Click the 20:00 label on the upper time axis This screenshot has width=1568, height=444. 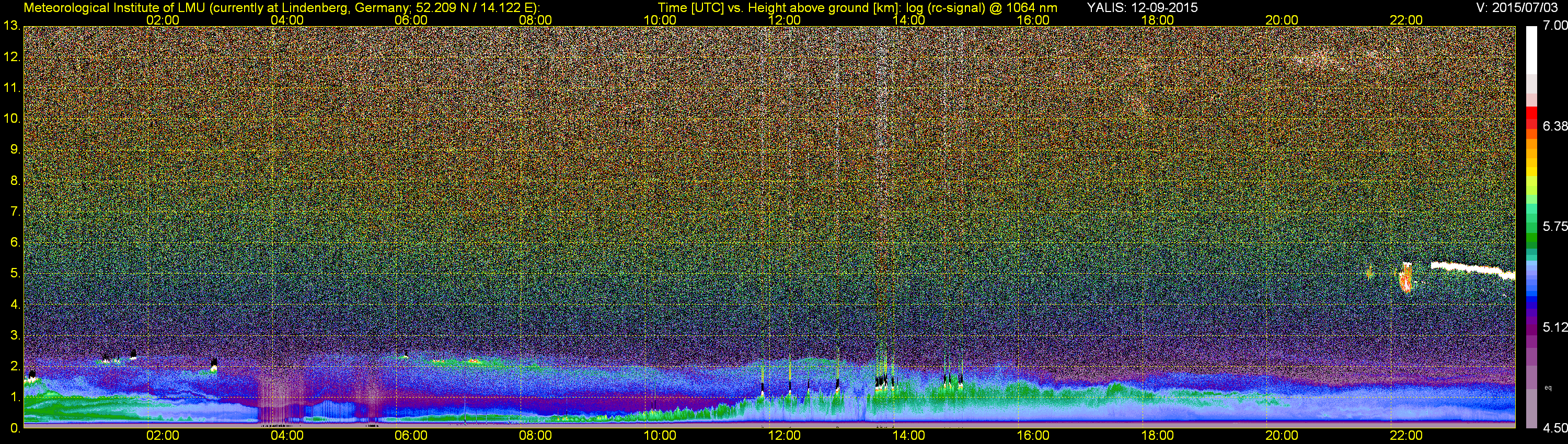click(x=1282, y=20)
